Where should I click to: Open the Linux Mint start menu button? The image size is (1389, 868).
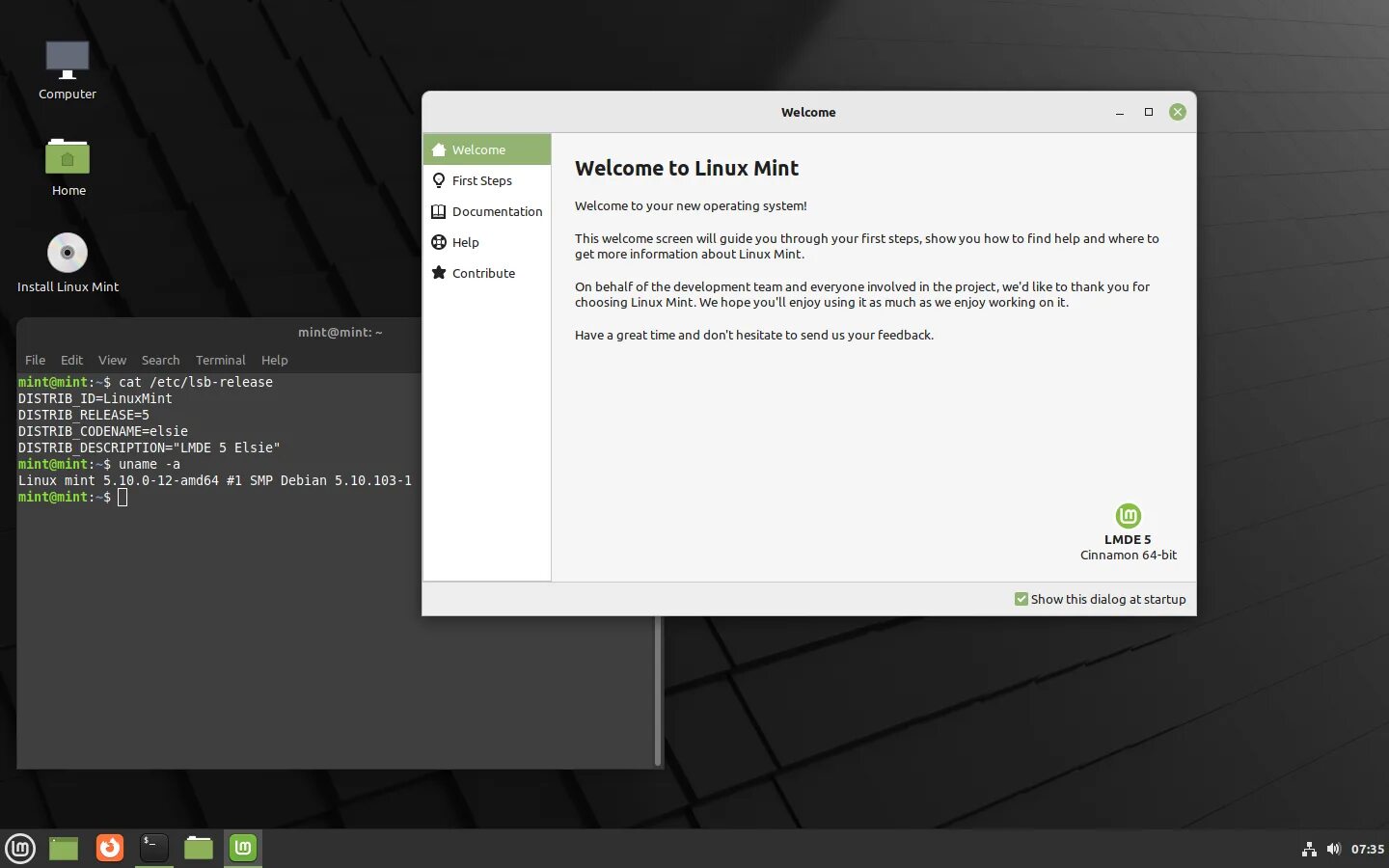[x=20, y=848]
